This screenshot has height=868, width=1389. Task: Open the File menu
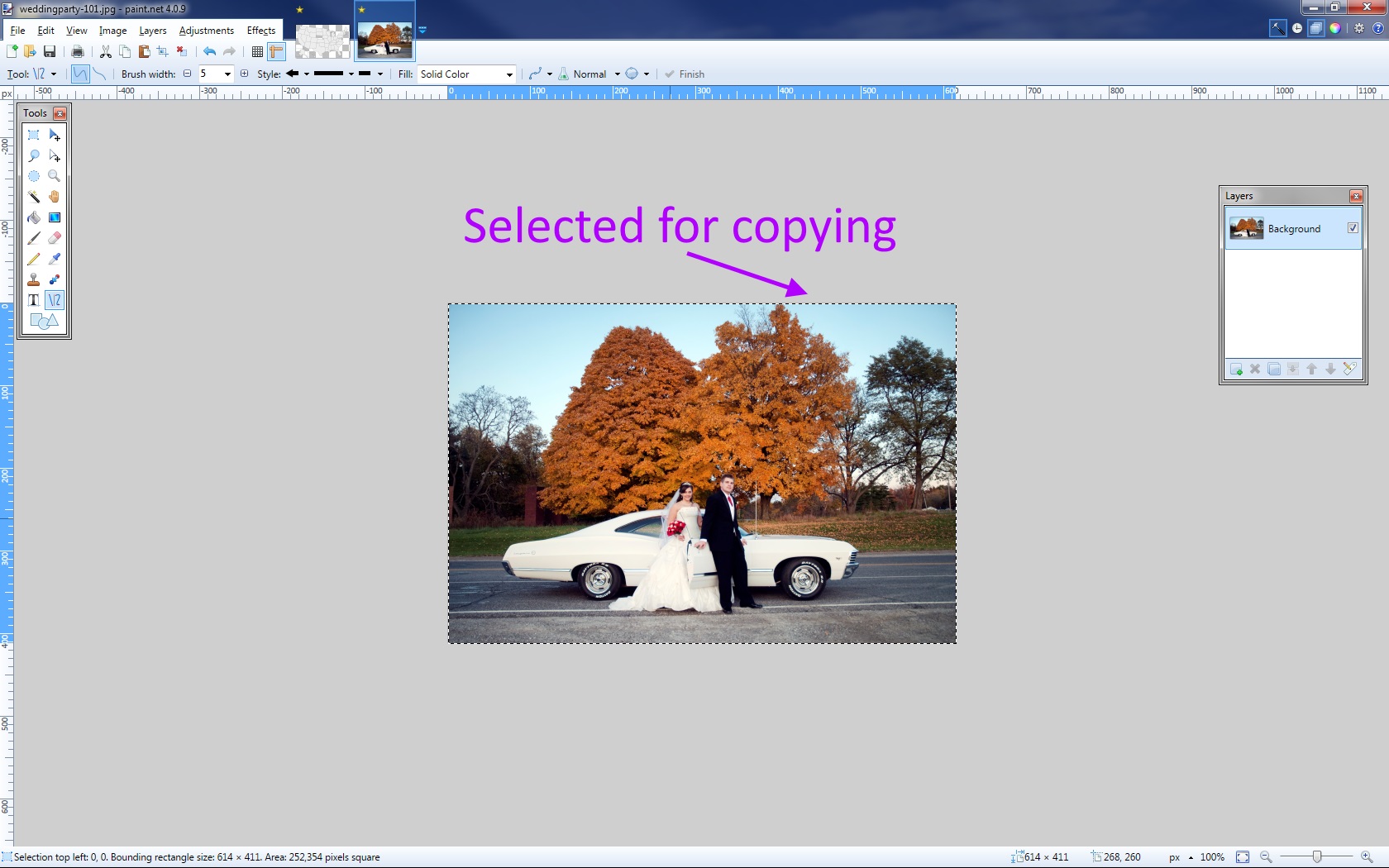point(17,31)
